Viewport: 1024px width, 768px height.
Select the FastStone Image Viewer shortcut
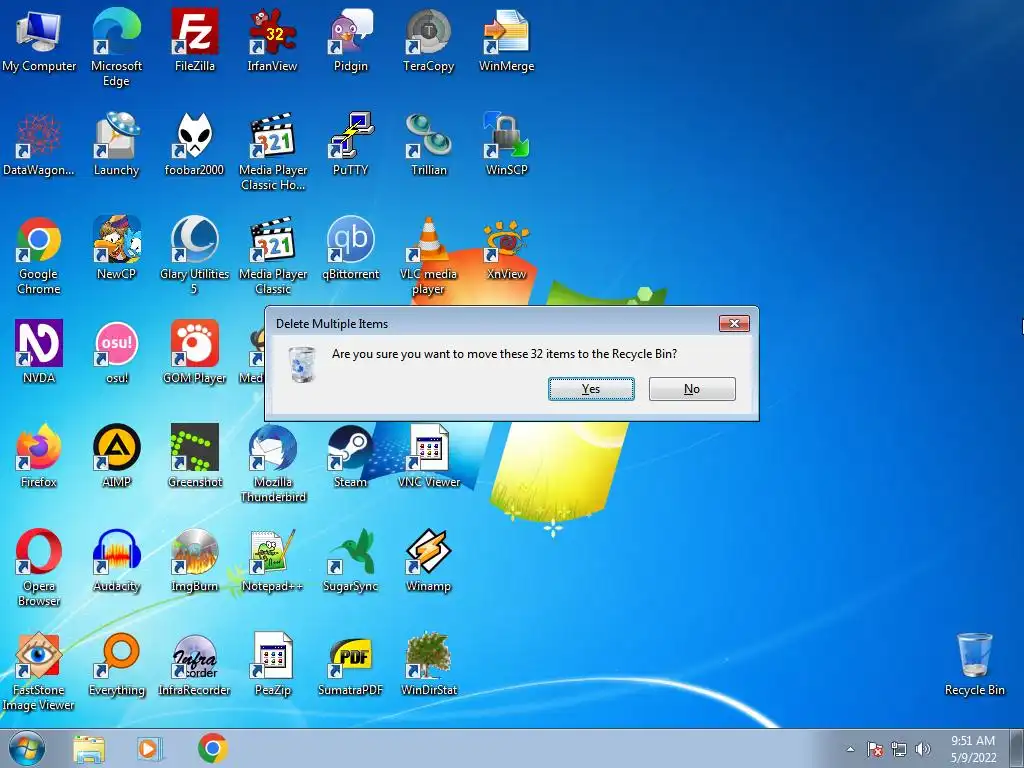[x=39, y=672]
